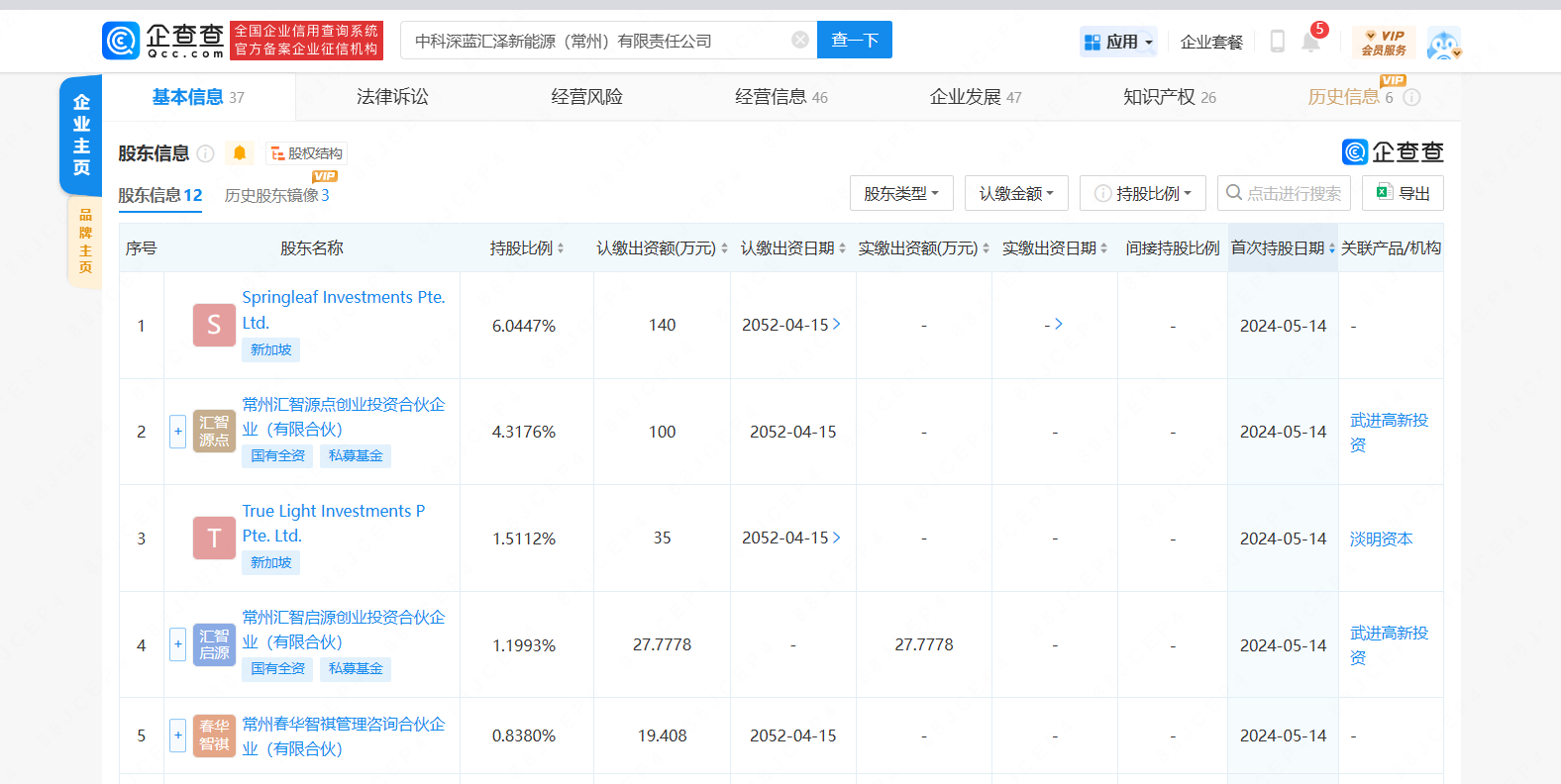Screen dimensions: 1561x784
Task: Open 企业套餐 link in header
Action: coord(1211,42)
